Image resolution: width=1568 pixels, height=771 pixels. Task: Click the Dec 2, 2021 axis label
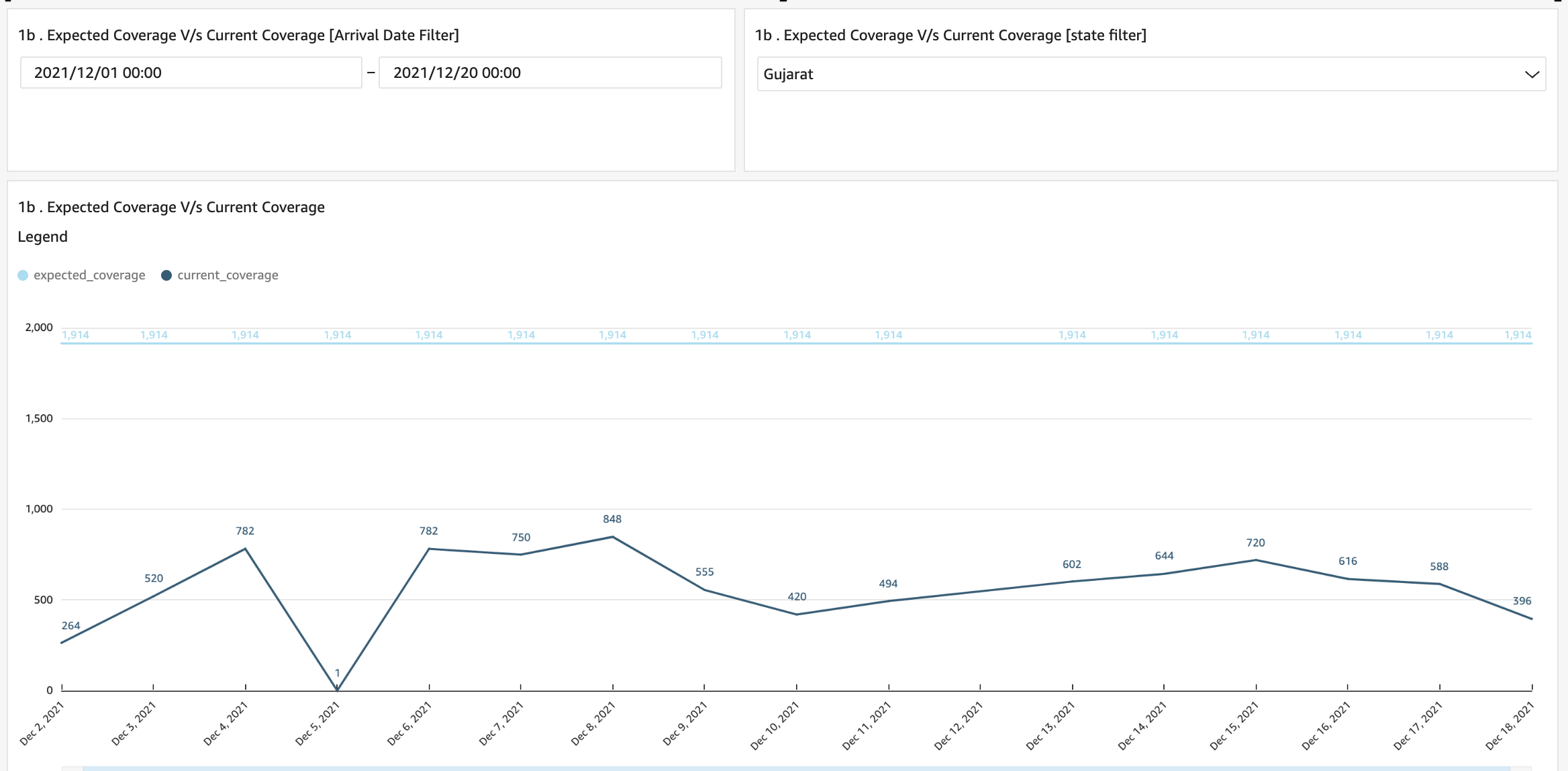(x=42, y=723)
